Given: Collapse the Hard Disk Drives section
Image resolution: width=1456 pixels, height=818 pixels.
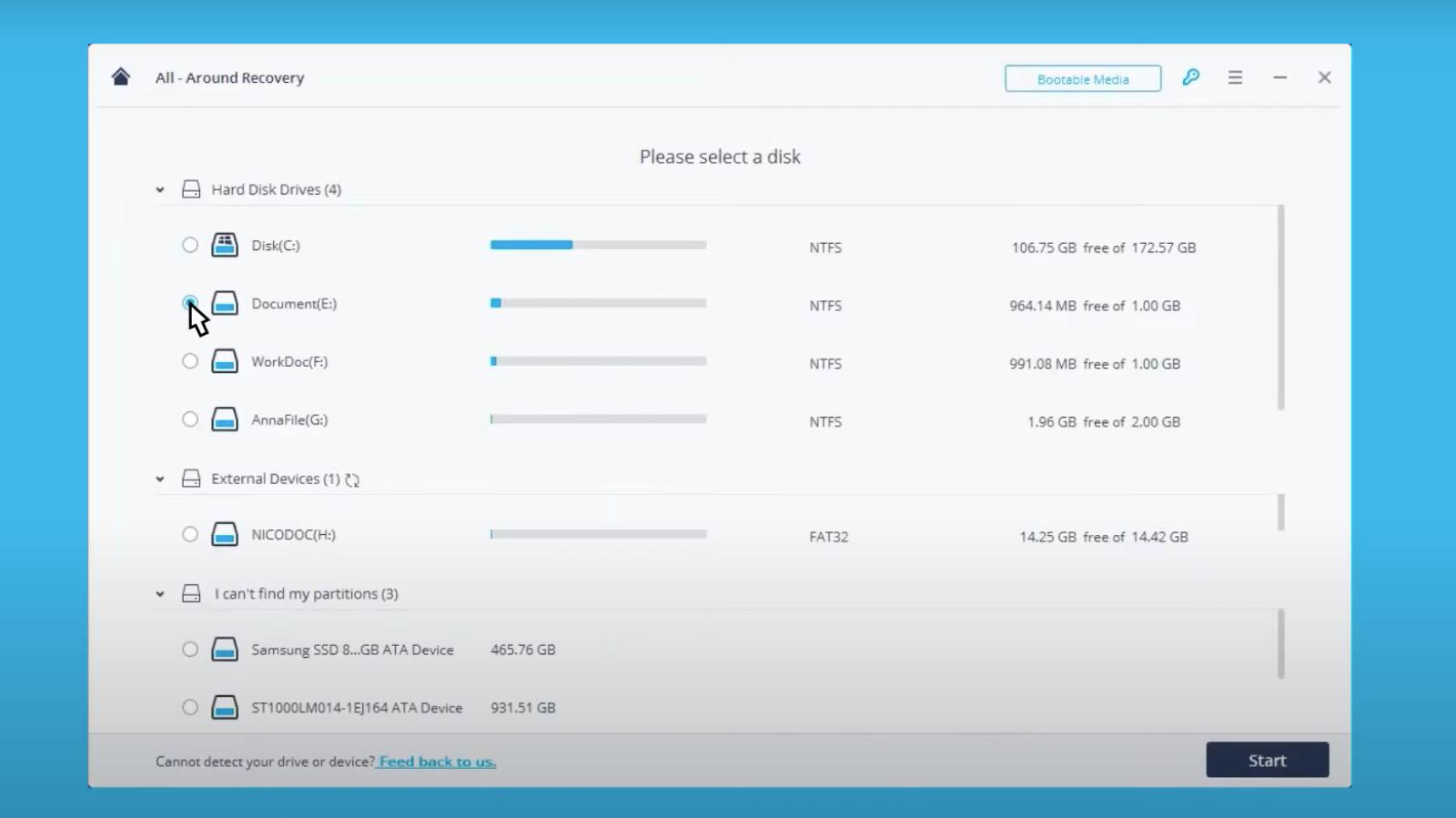Looking at the screenshot, I should click(x=160, y=190).
